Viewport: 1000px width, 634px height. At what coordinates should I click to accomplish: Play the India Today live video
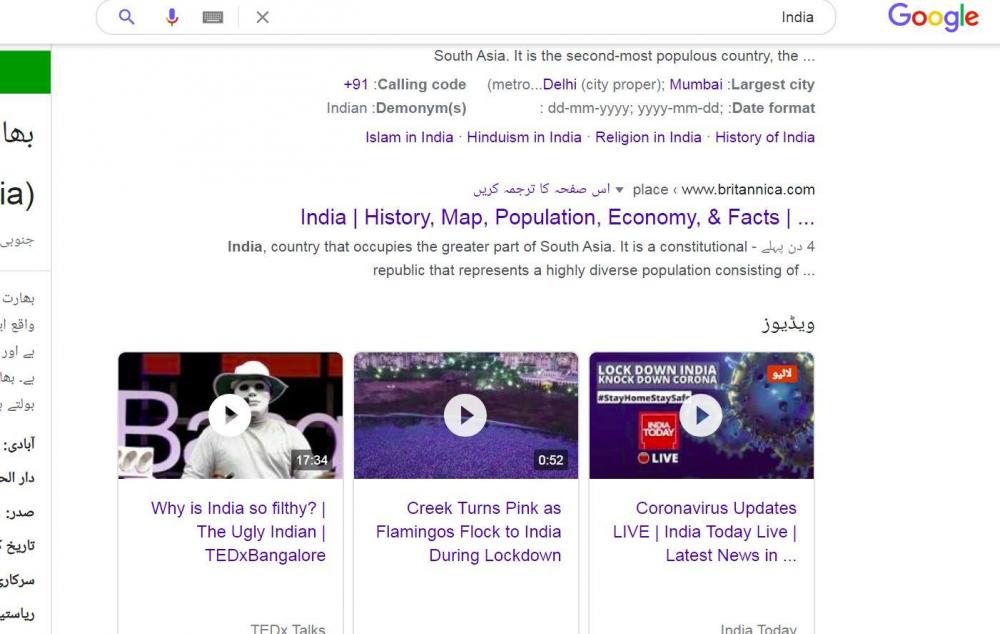[702, 415]
